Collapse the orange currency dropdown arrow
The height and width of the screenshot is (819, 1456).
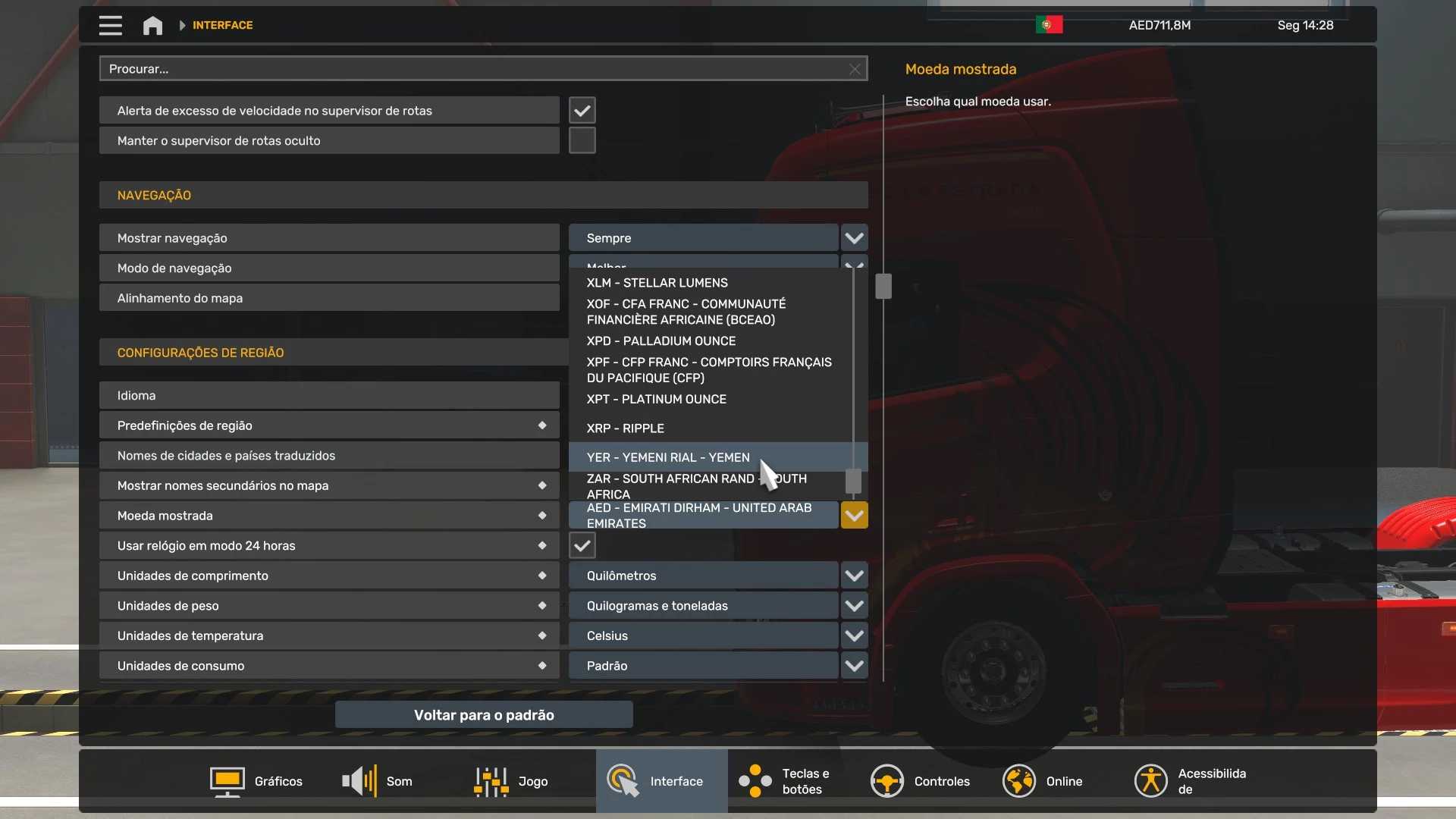tap(854, 516)
